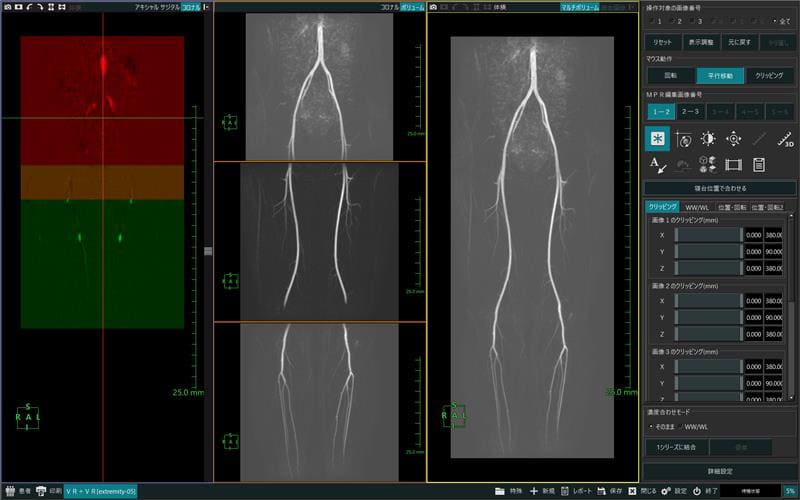Click the '寝台位置で合わせる' button
This screenshot has width=800, height=500.
point(720,188)
